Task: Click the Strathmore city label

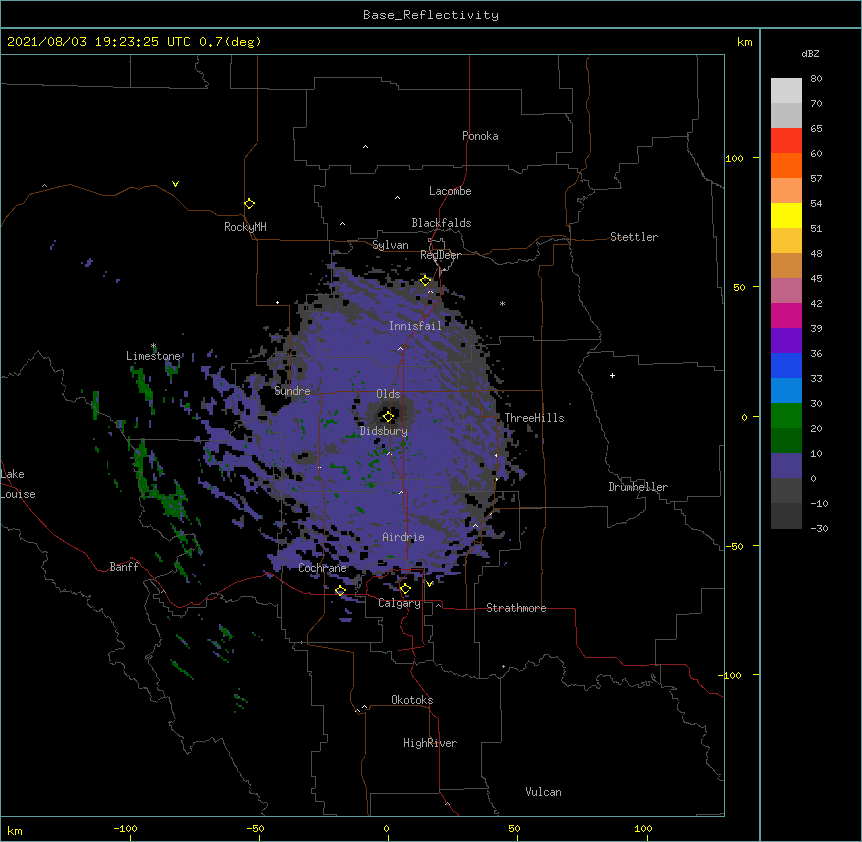Action: tap(516, 608)
